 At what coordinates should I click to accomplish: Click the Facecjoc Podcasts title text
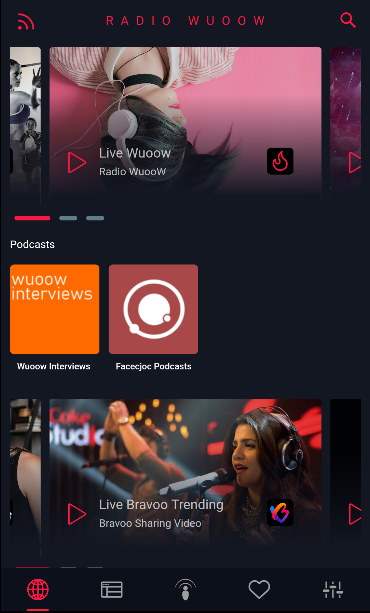point(153,366)
